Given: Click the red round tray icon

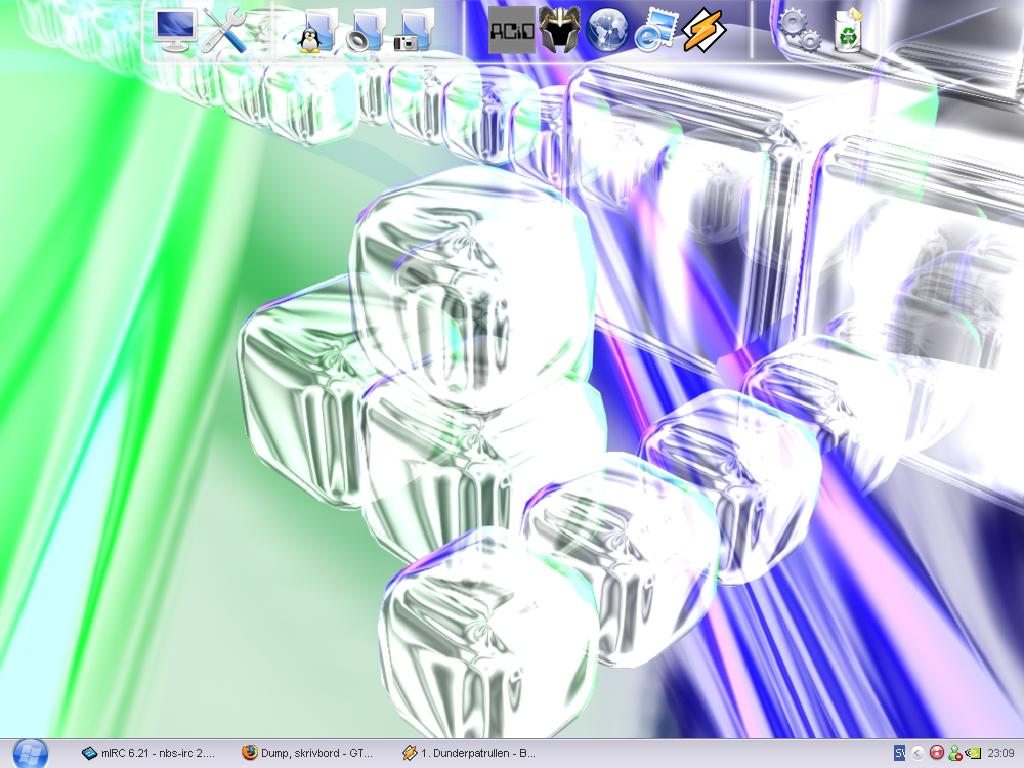Looking at the screenshot, I should click(x=936, y=754).
